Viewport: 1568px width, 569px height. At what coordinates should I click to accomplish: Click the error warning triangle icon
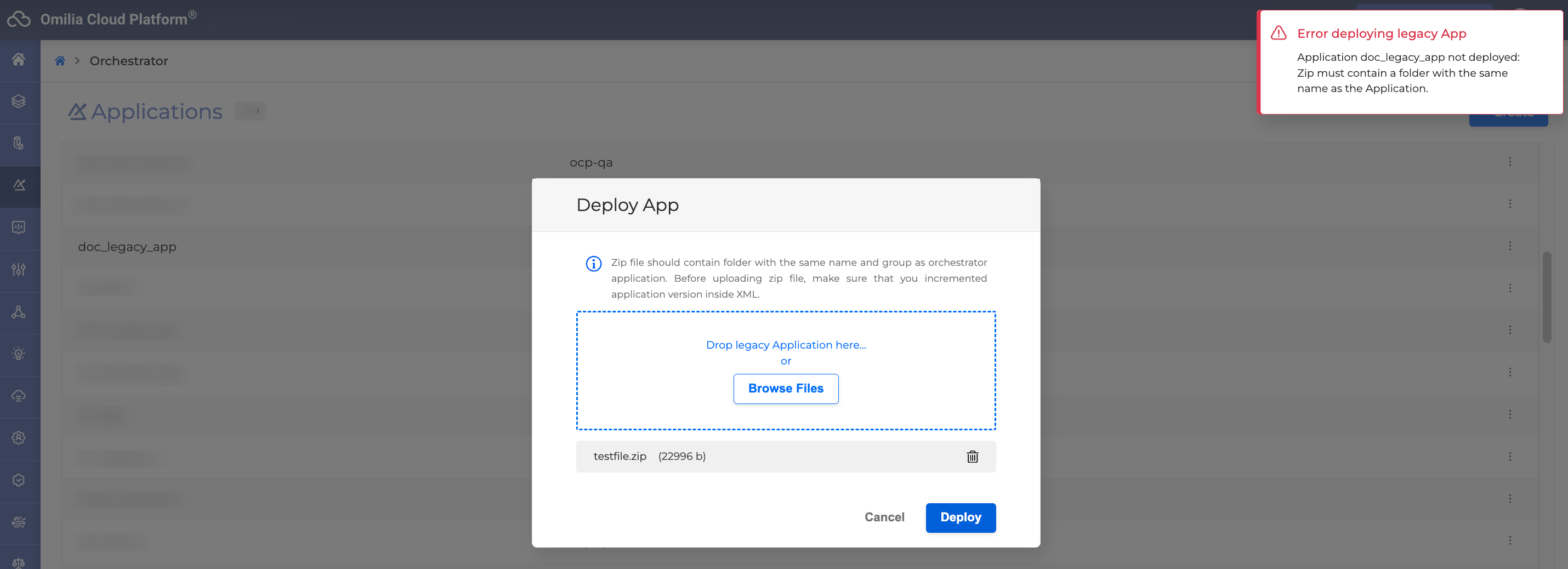(x=1279, y=33)
